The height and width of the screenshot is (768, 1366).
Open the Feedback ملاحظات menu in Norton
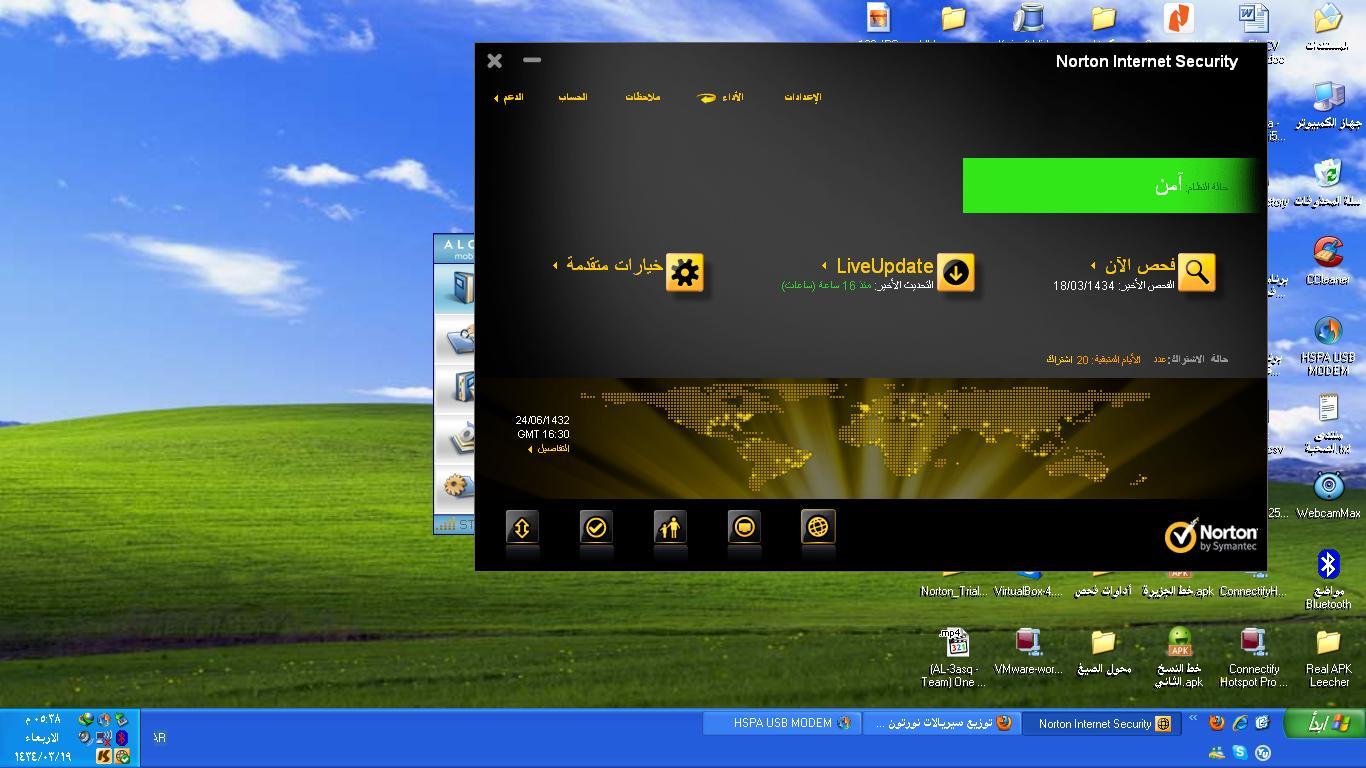(643, 97)
